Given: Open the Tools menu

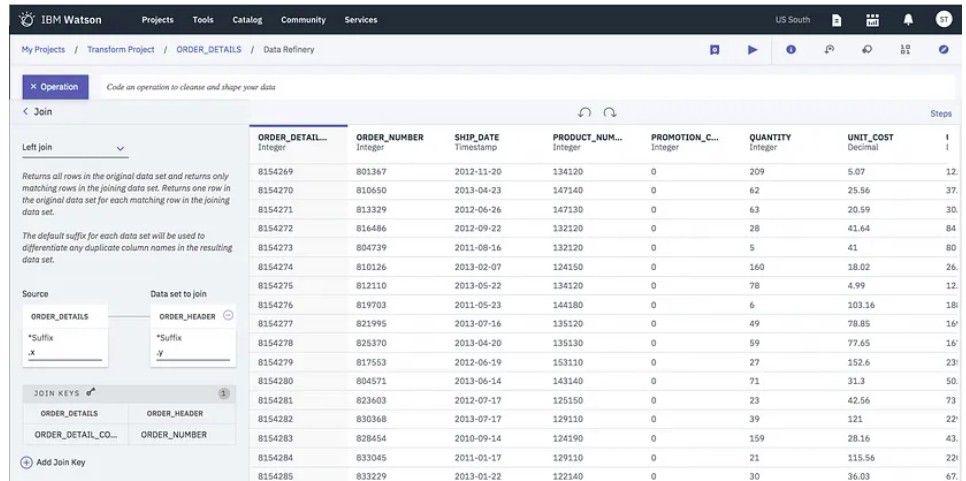Looking at the screenshot, I should click(x=203, y=20).
